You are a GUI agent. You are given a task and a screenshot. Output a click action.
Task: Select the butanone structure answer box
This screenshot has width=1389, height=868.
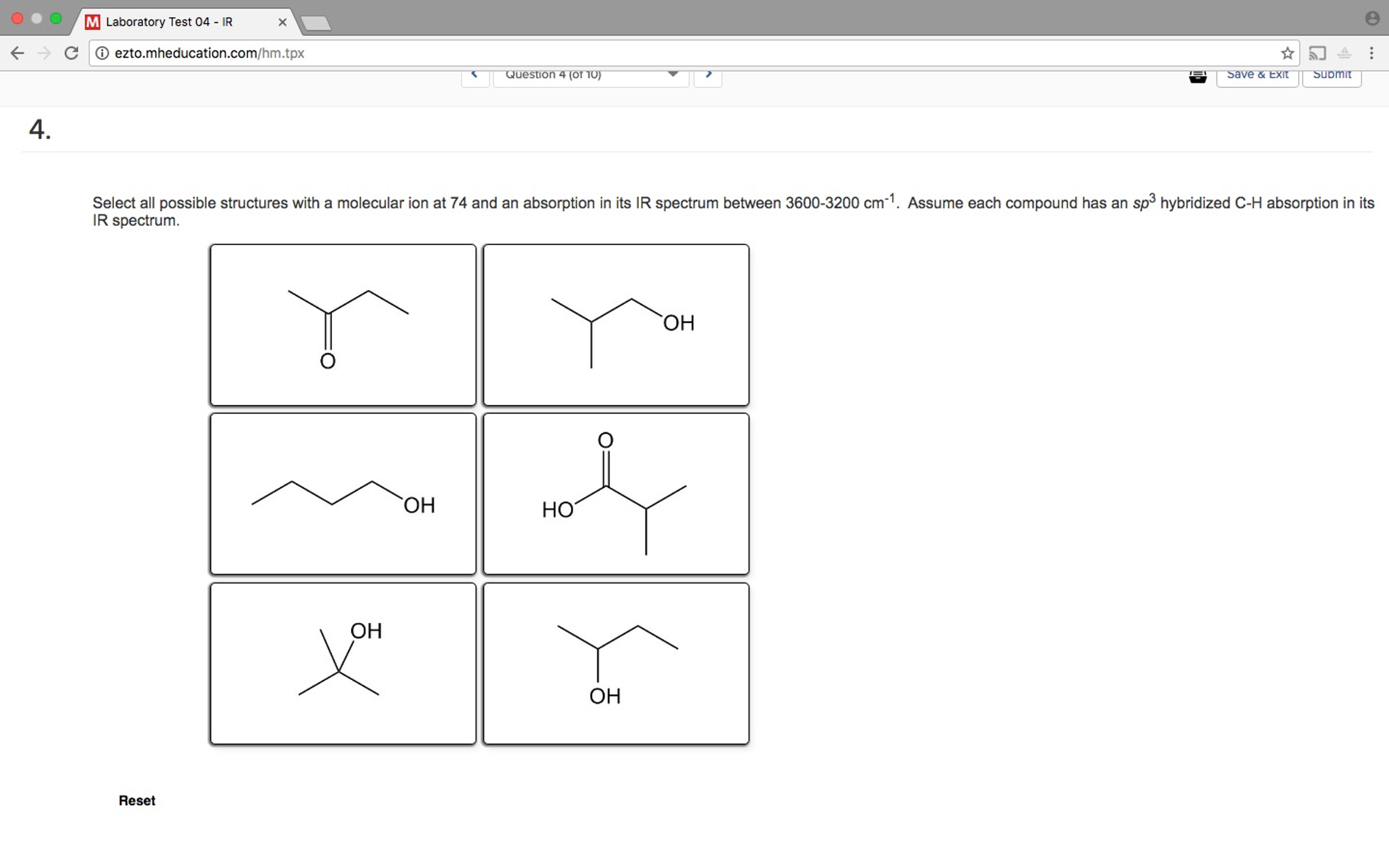click(343, 324)
